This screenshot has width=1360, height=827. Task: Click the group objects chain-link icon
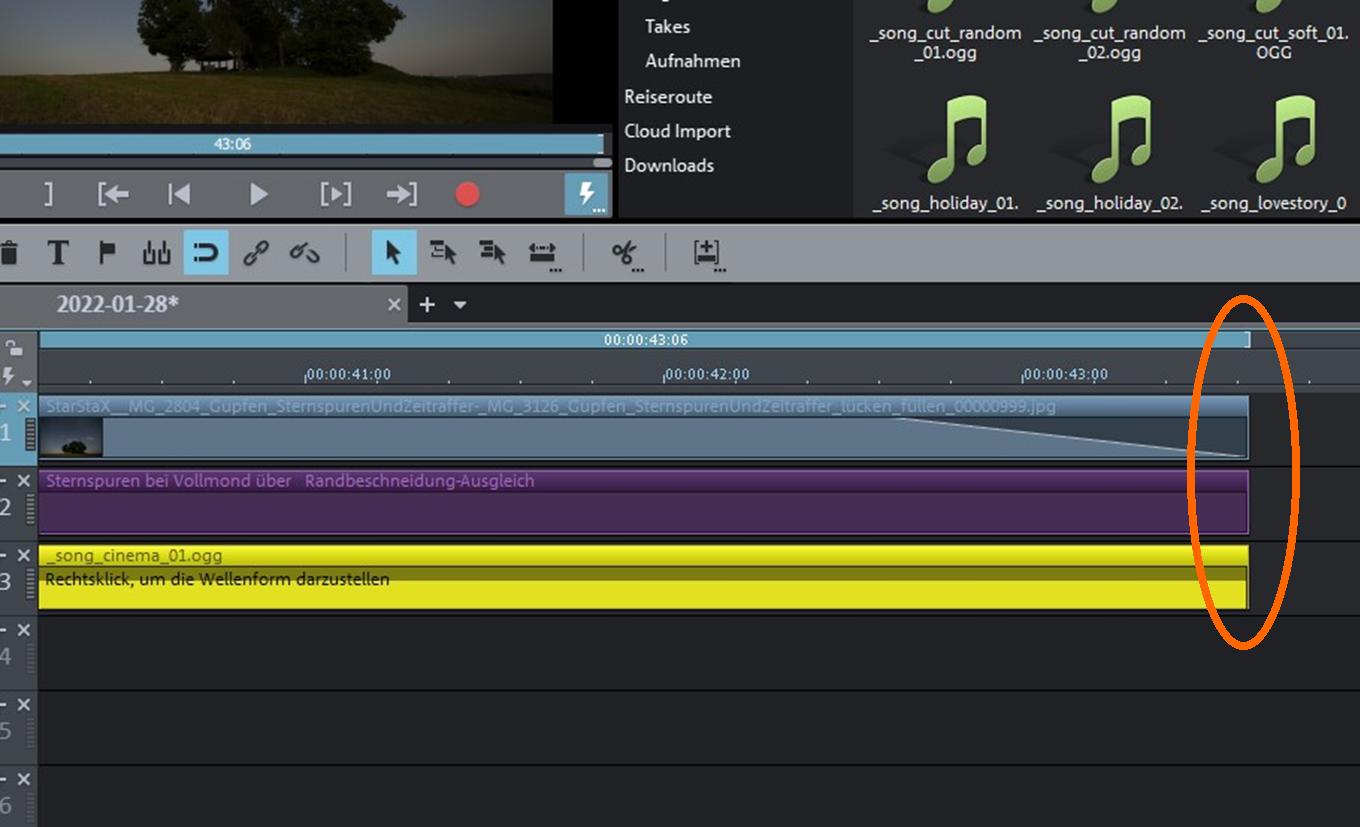click(256, 253)
